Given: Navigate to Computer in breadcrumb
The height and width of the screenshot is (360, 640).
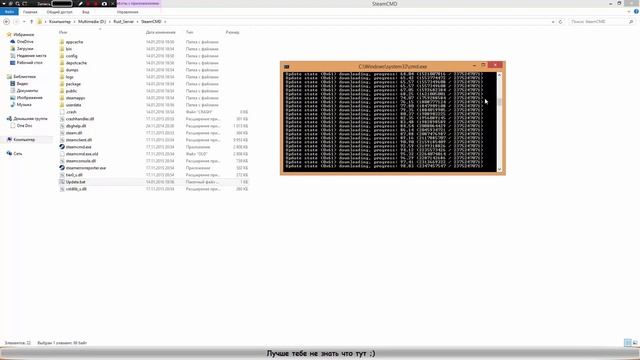Looking at the screenshot, I should point(60,22).
